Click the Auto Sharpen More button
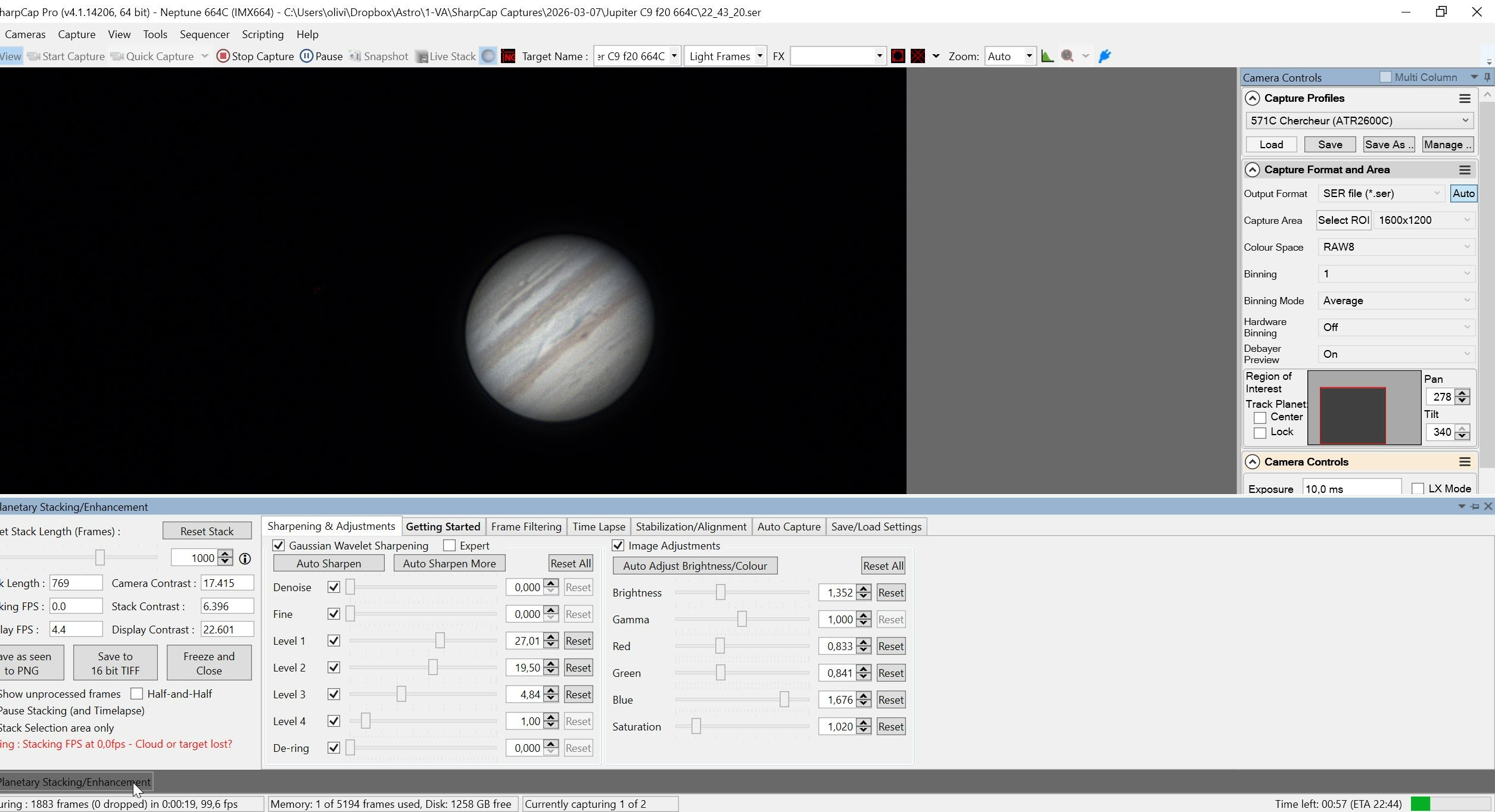The image size is (1495, 812). click(x=449, y=563)
